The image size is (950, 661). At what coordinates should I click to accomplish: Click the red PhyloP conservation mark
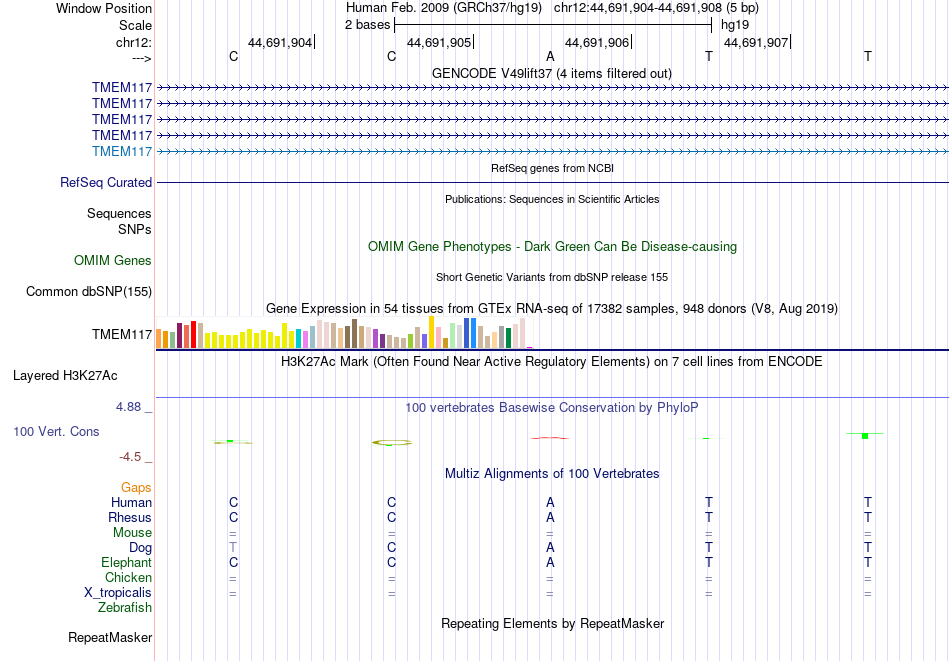click(550, 438)
